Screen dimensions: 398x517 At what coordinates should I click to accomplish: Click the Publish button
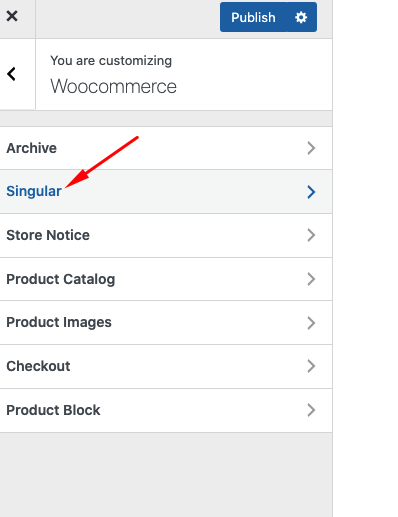point(253,17)
